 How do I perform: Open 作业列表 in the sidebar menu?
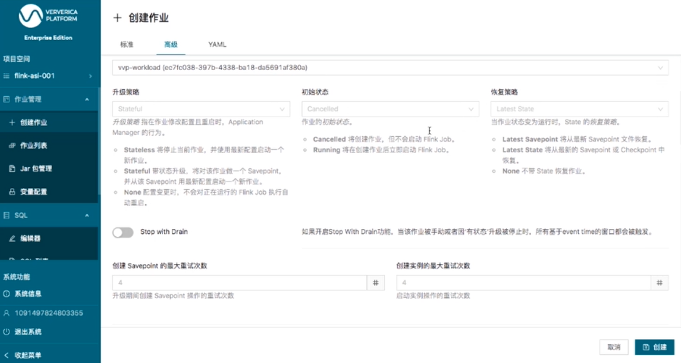click(x=50, y=146)
